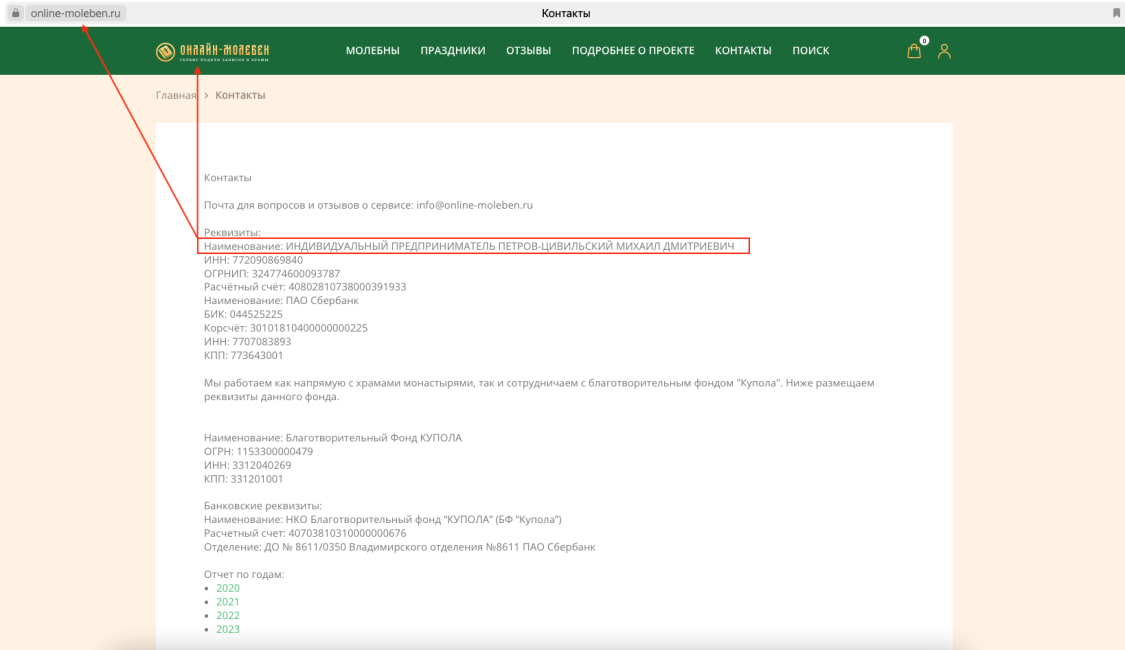Click the info@online-moleben.ru email text
Viewport: 1125px width, 650px height.
[x=474, y=204]
